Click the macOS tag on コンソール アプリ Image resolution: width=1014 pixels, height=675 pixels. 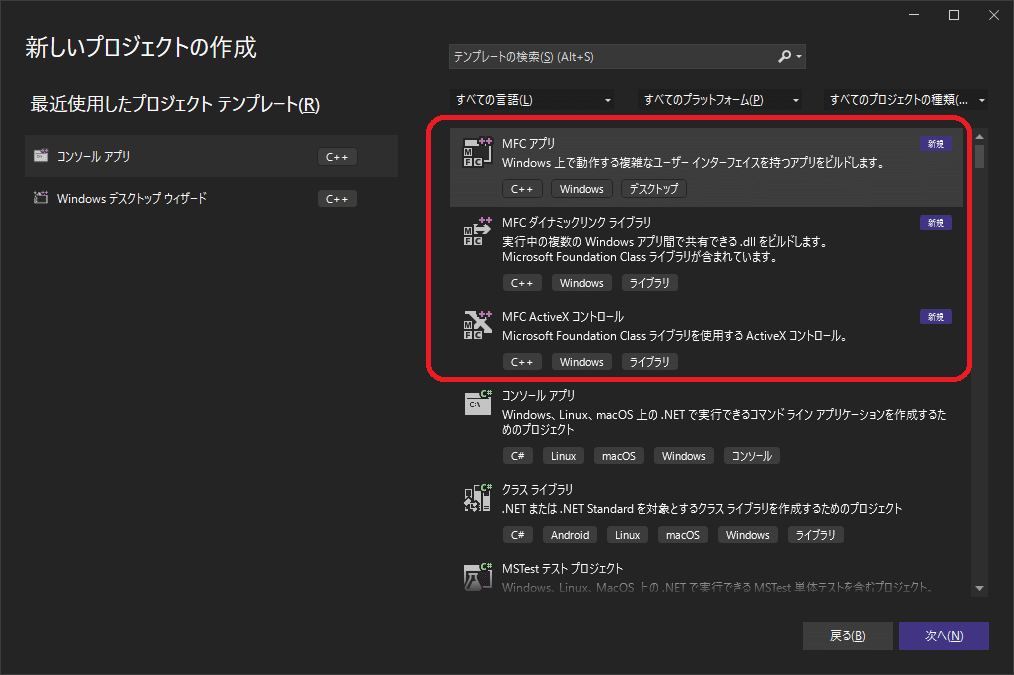pos(619,456)
